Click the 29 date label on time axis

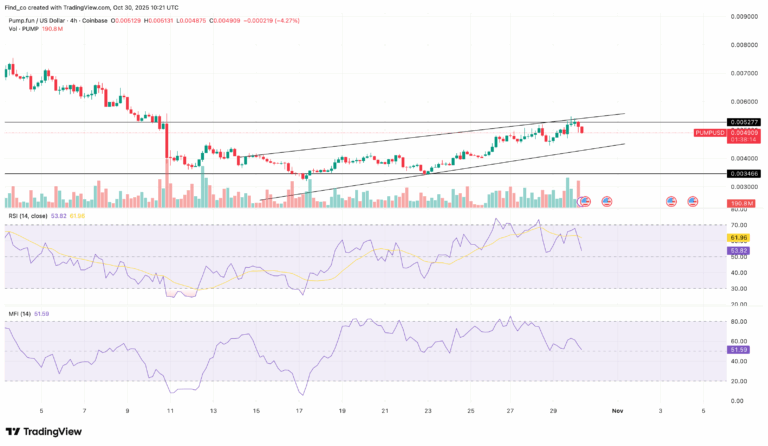(x=553, y=411)
